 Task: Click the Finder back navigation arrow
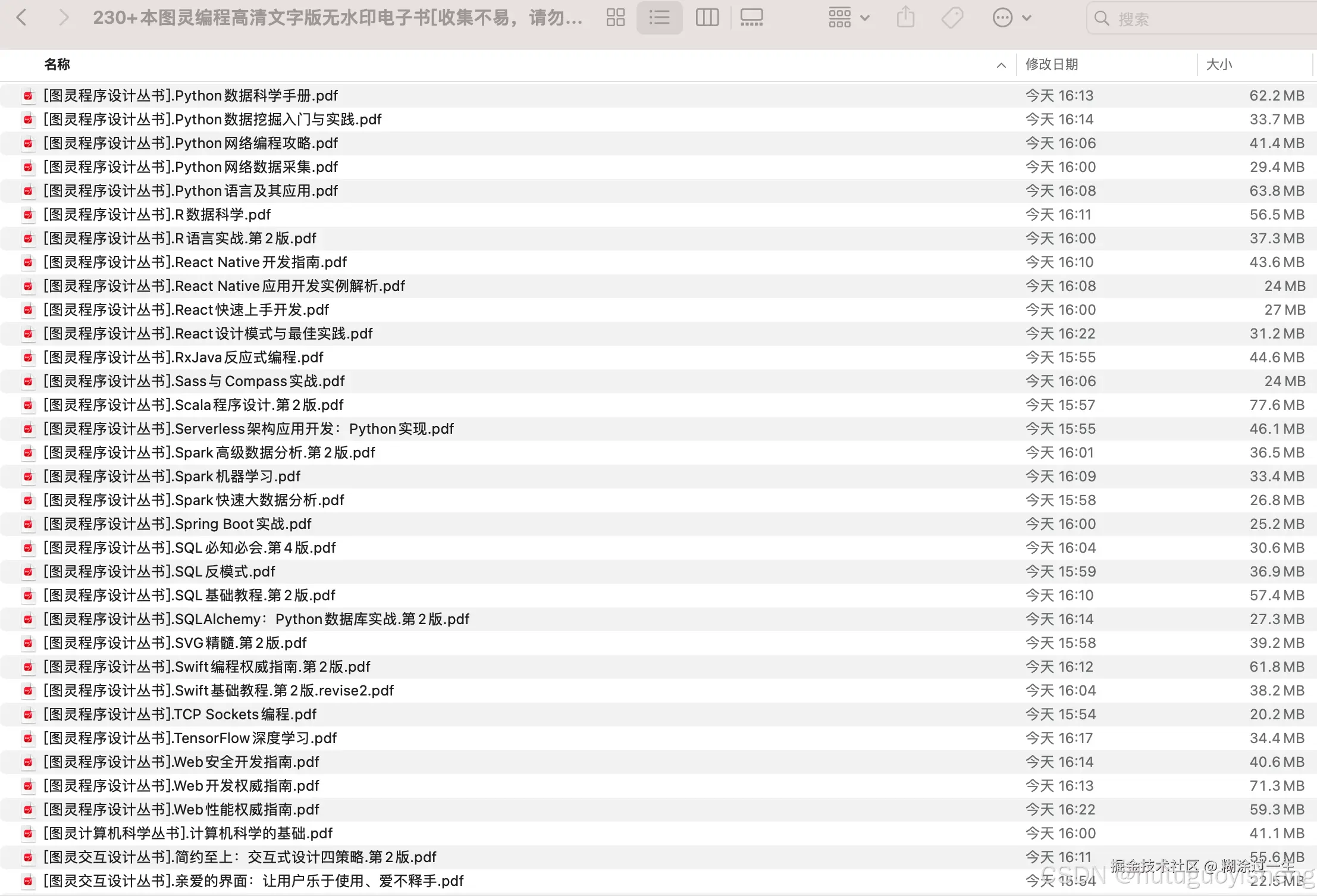pyautogui.click(x=22, y=17)
